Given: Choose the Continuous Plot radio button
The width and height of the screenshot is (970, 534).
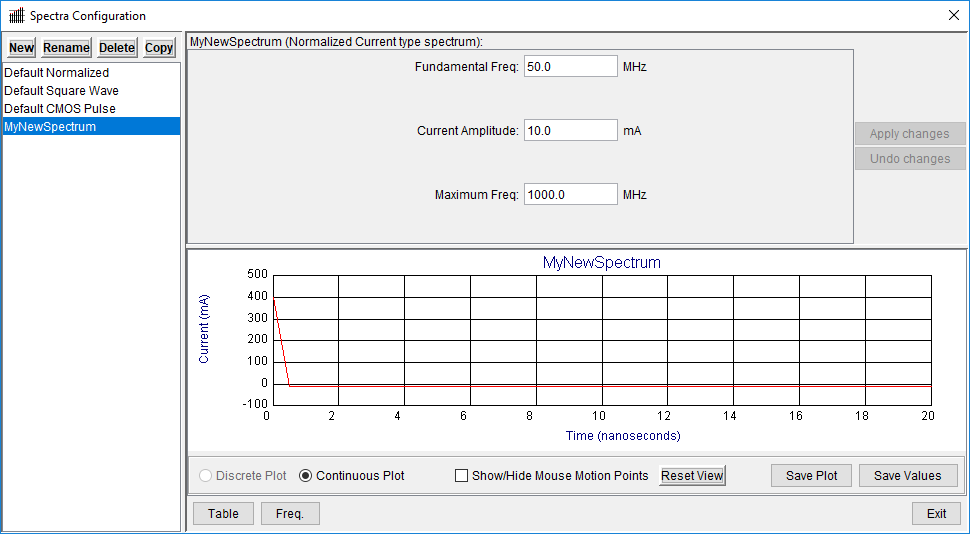Looking at the screenshot, I should (x=352, y=476).
